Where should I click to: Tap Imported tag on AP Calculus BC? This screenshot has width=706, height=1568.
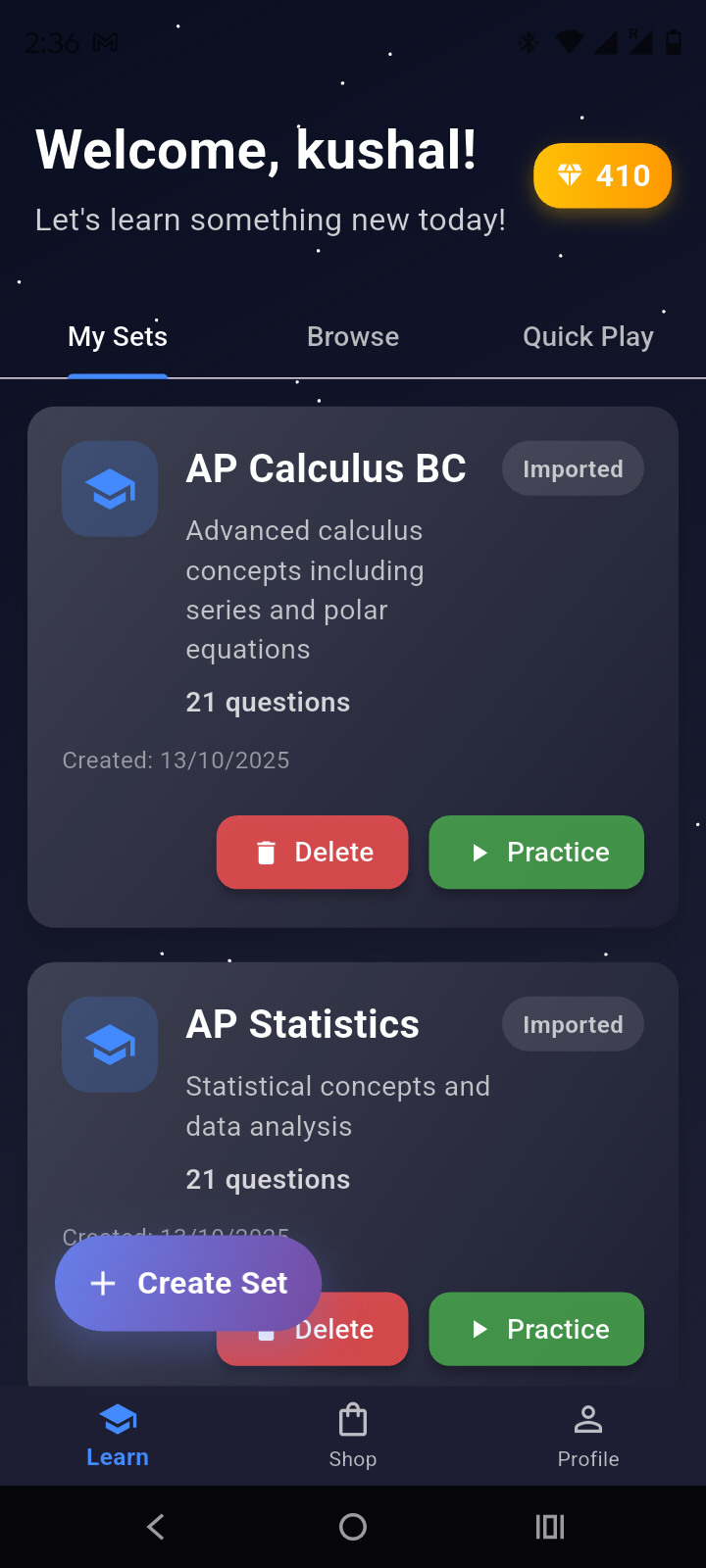tap(573, 468)
